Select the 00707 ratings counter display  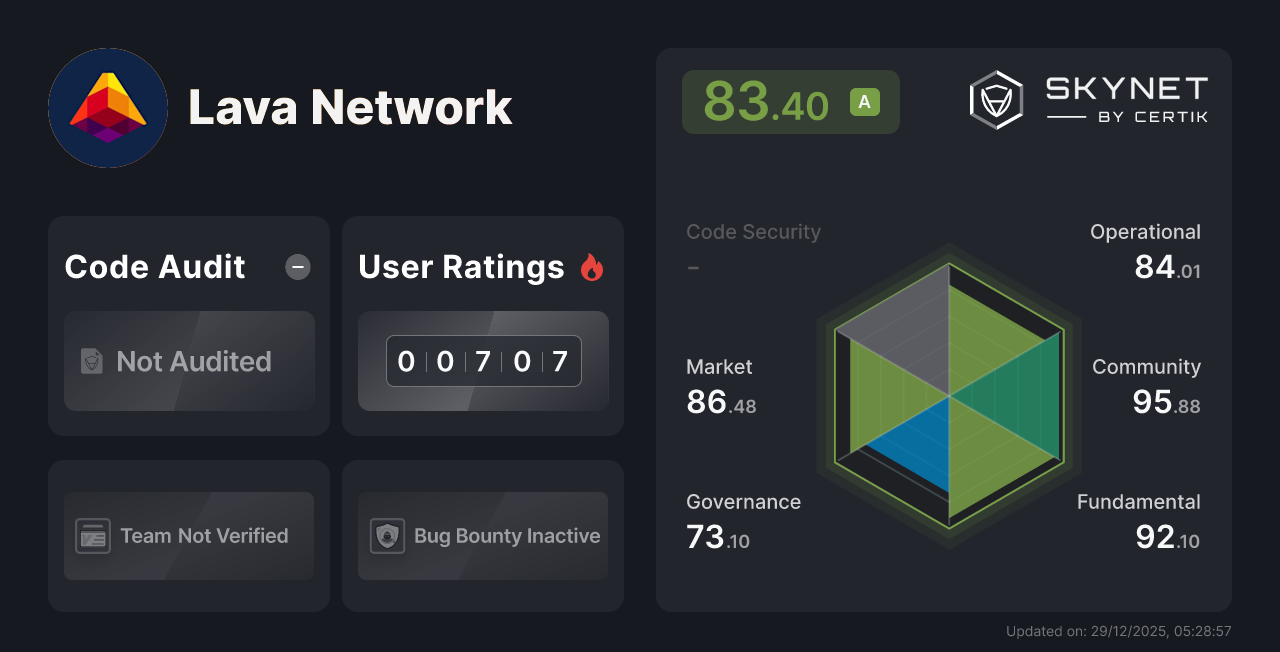pyautogui.click(x=482, y=361)
